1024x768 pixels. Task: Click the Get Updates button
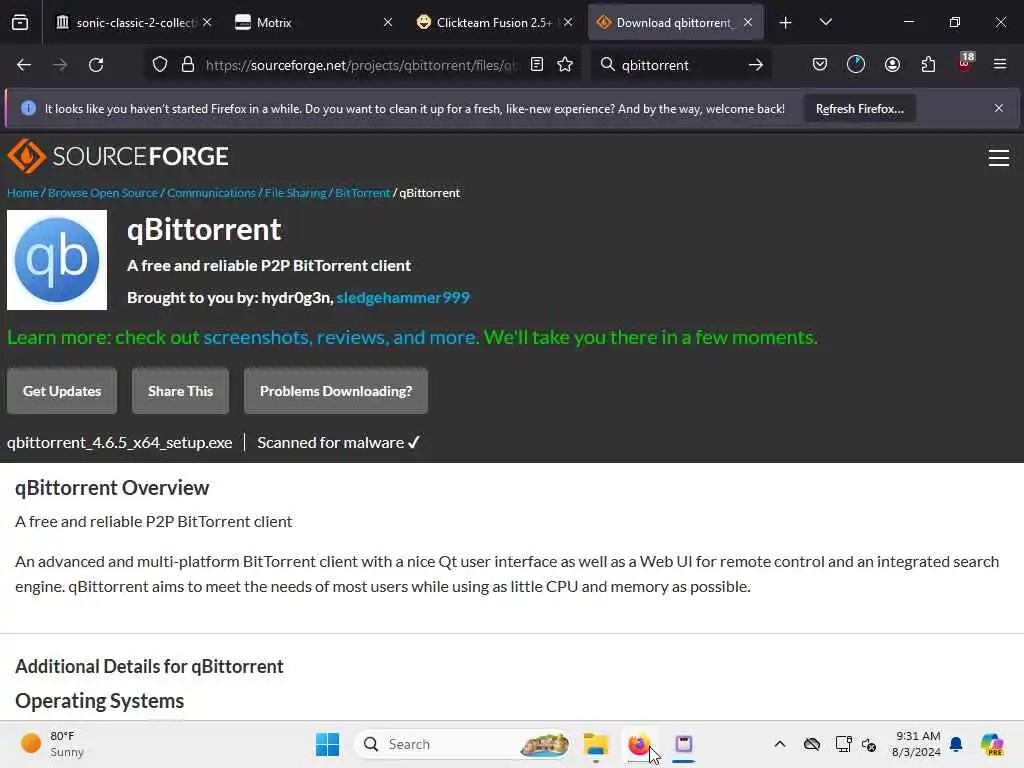click(62, 391)
